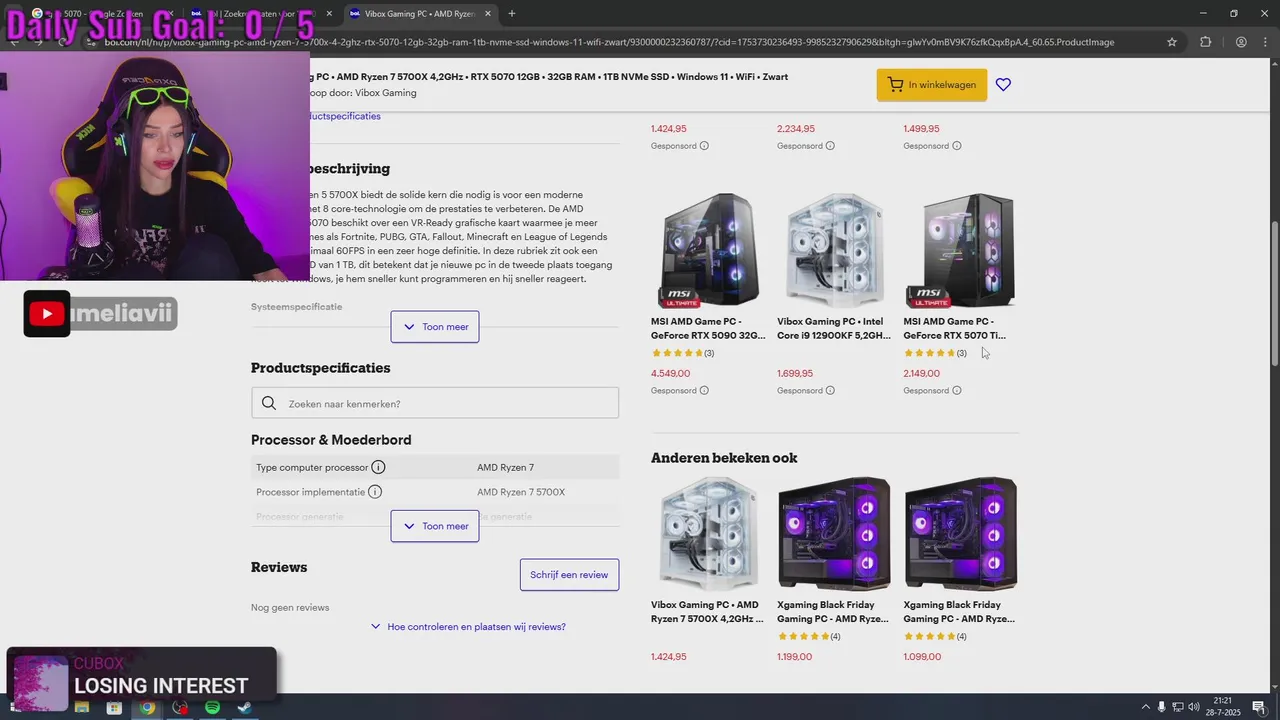The height and width of the screenshot is (720, 1280).
Task: Open 'Vibox Gaming PC • Intel Core i9 12900KF' link
Action: pyautogui.click(x=834, y=328)
